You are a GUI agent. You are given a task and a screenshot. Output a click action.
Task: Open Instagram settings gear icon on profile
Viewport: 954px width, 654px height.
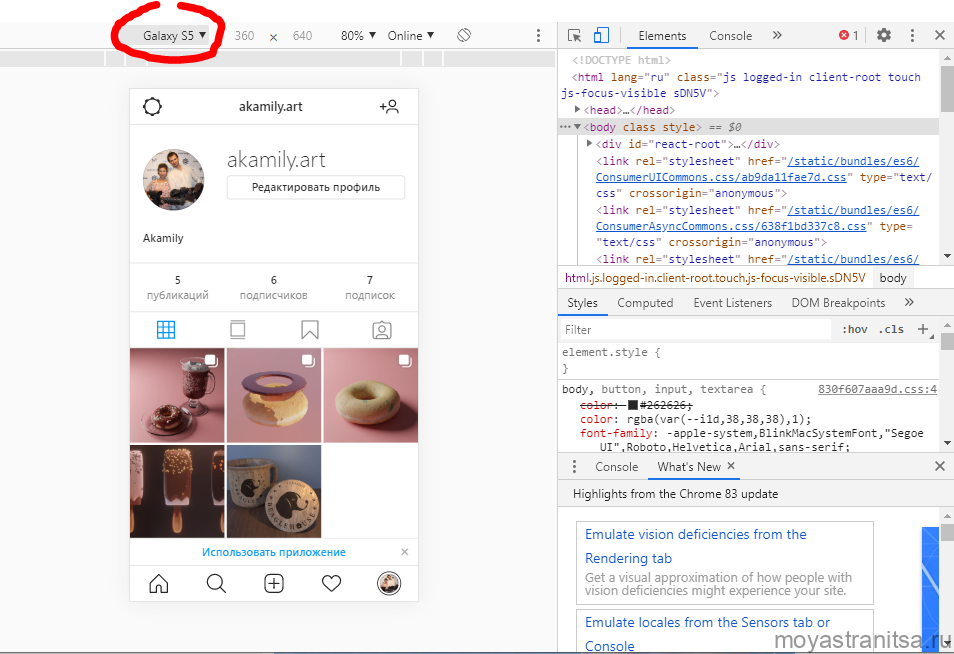tap(152, 106)
